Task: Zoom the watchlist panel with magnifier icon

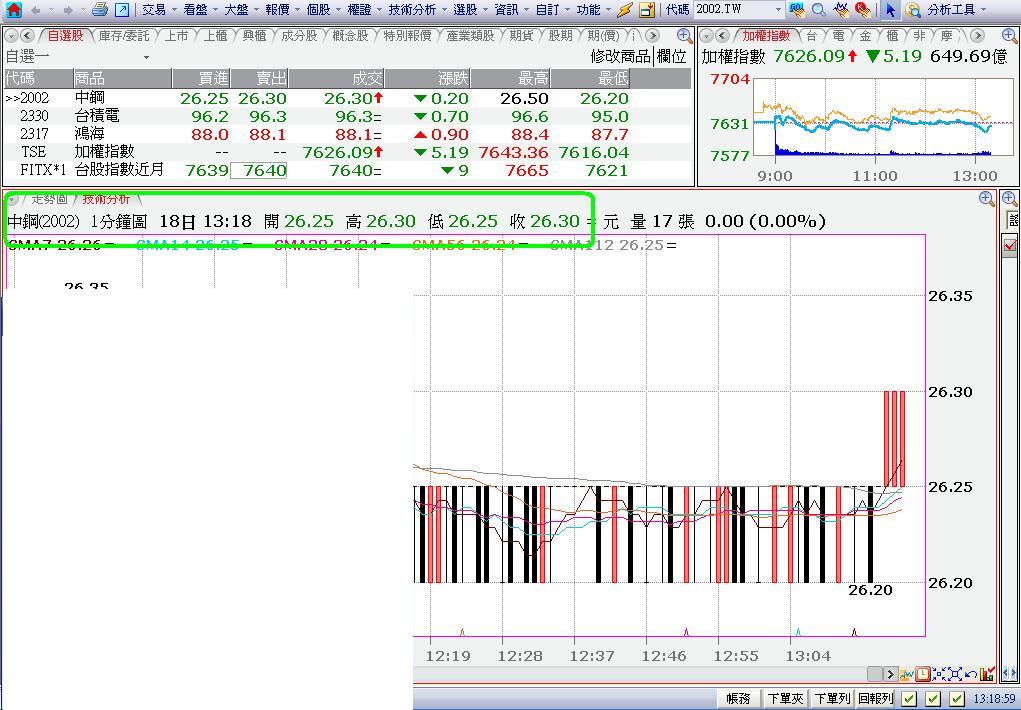Action: [x=684, y=36]
